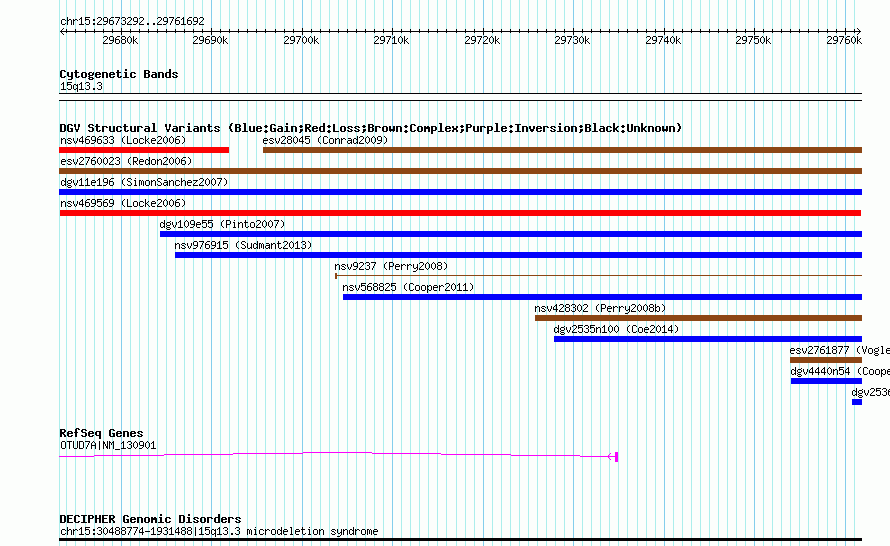Select the esv2761877 brown variant bar
Viewport: 890px width, 546px height.
[x=826, y=360]
